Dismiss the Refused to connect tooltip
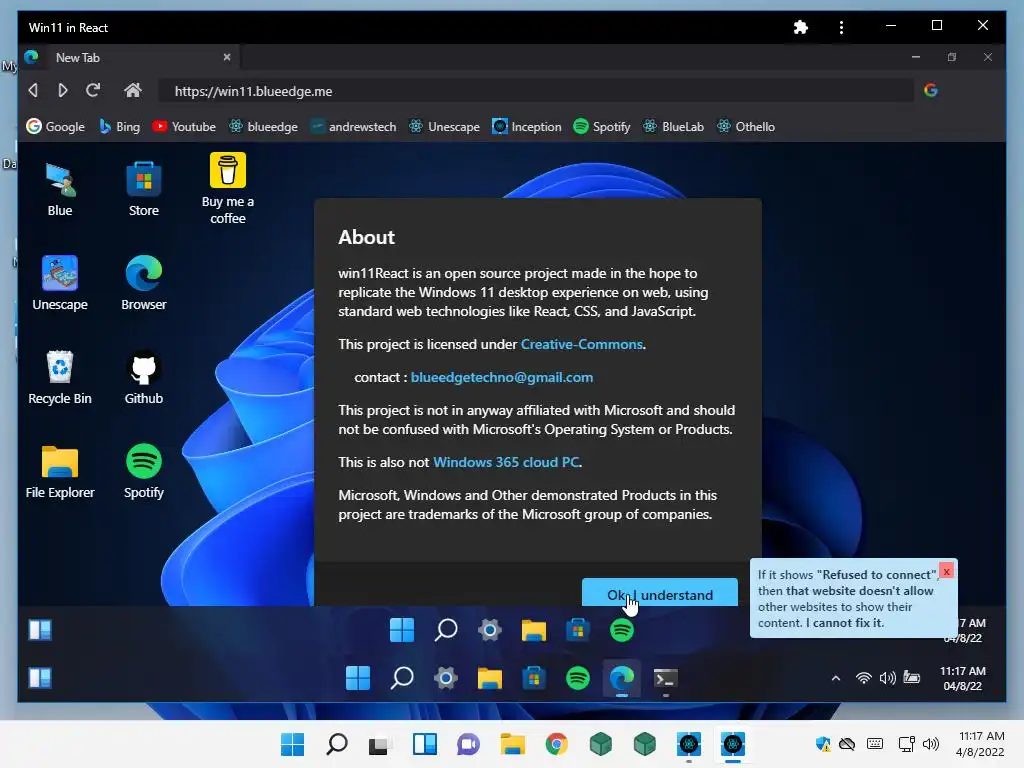 pyautogui.click(x=946, y=571)
